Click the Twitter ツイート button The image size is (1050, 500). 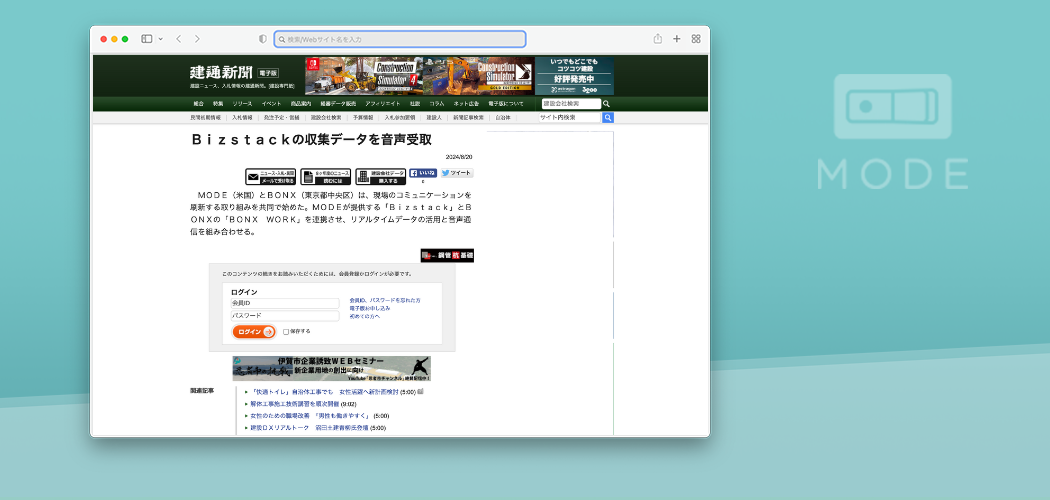pos(456,173)
